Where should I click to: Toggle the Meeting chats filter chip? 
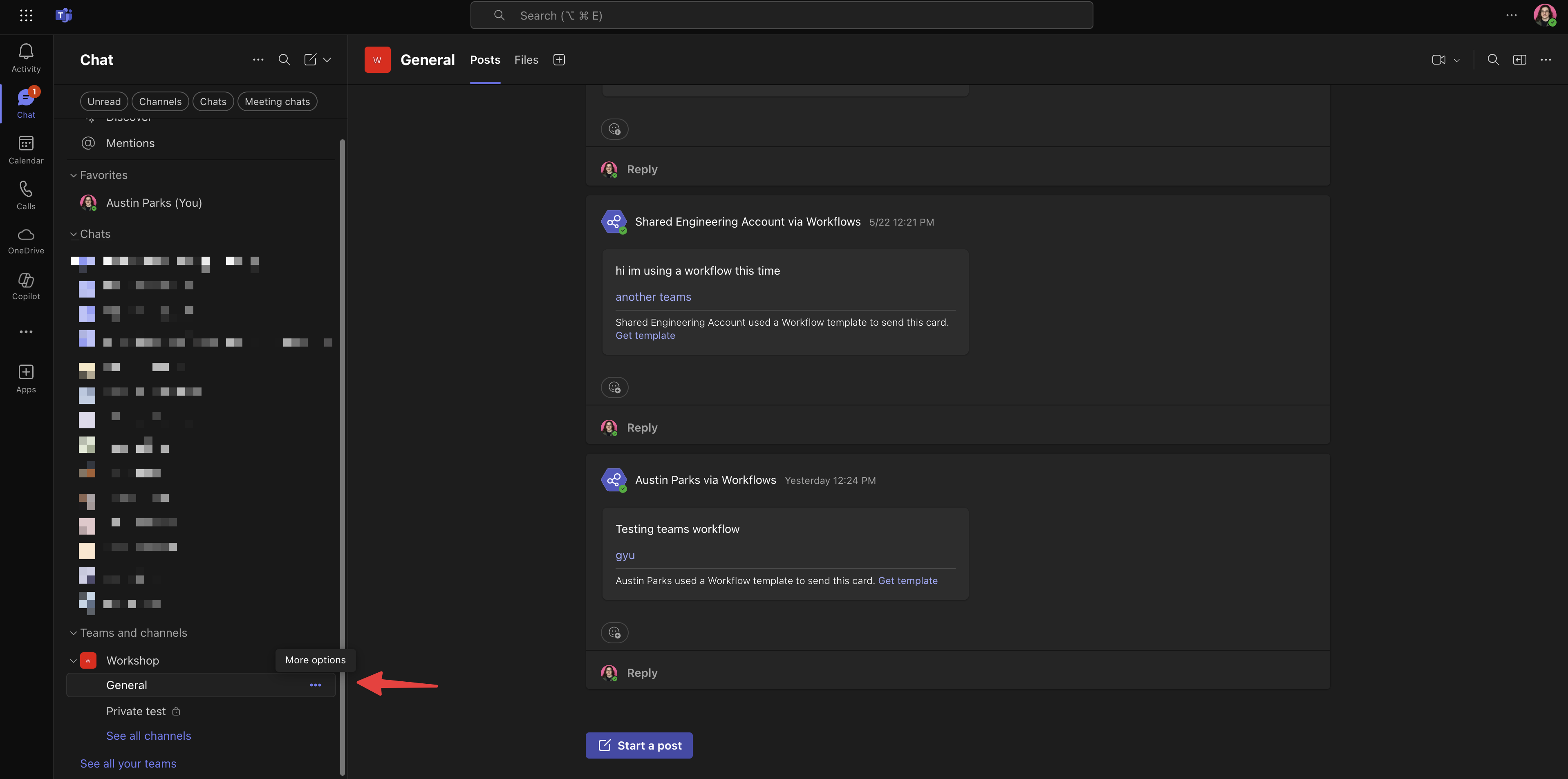[x=277, y=102]
